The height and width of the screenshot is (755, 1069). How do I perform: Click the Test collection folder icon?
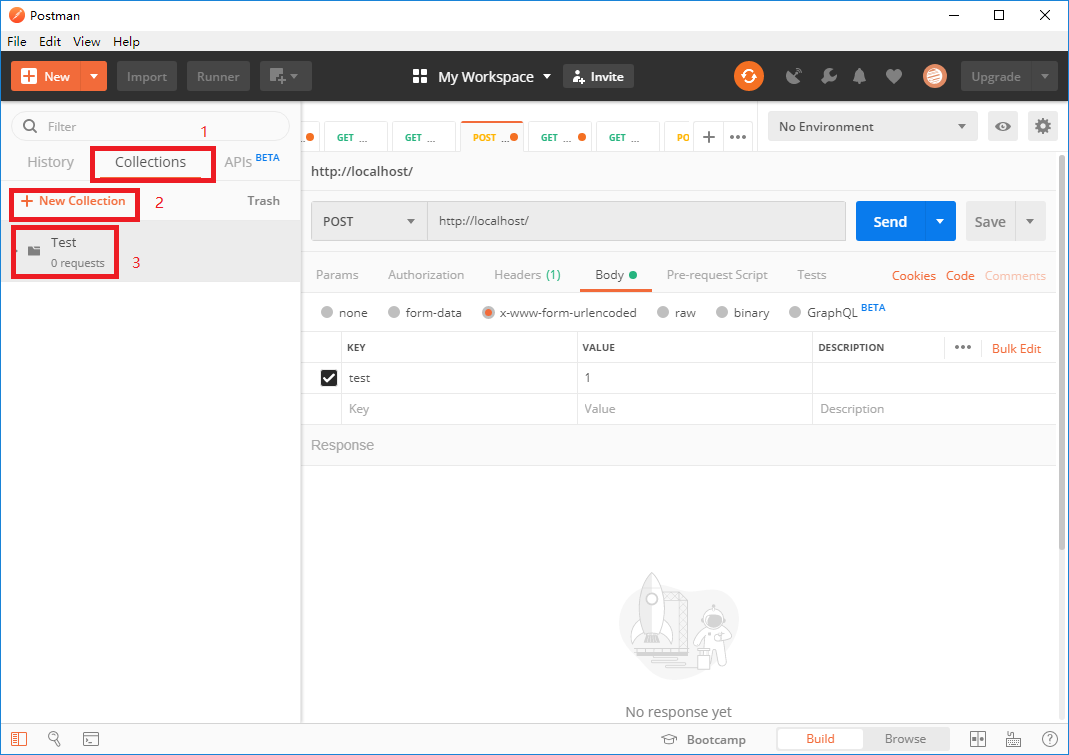point(34,251)
